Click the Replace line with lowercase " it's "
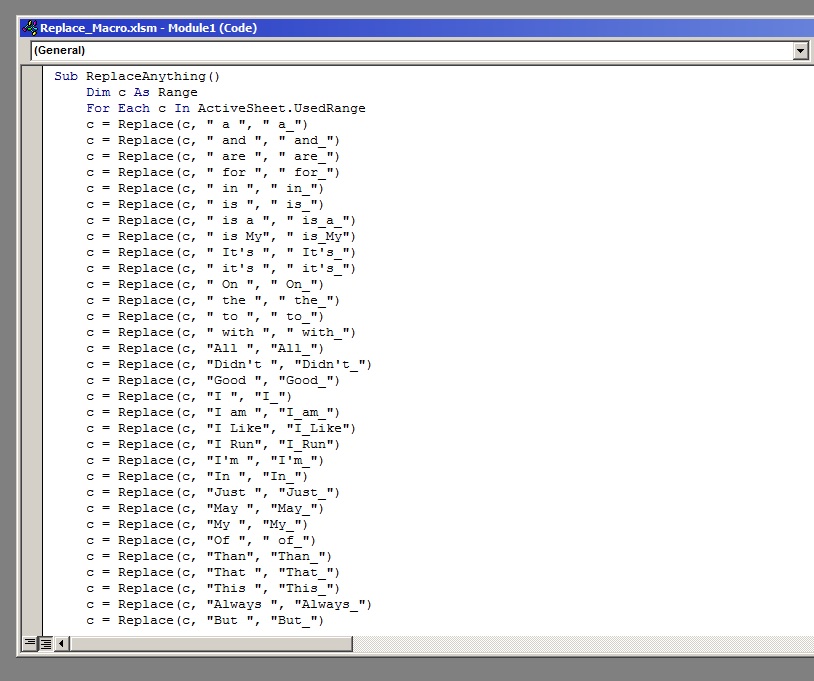This screenshot has width=814, height=681. 221,269
